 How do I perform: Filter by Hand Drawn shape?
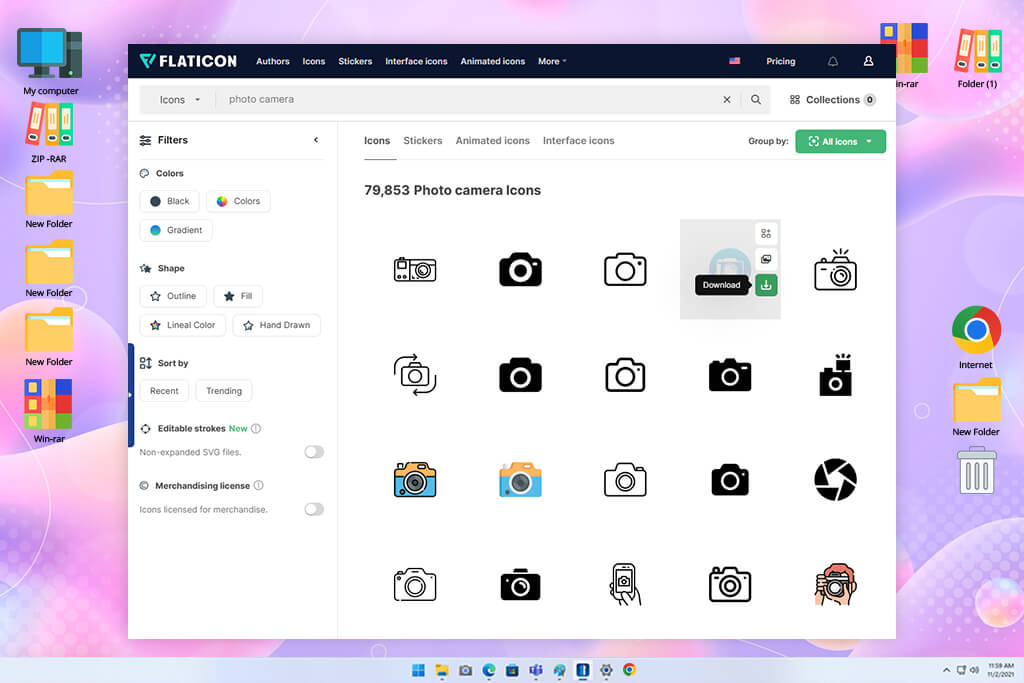point(277,325)
